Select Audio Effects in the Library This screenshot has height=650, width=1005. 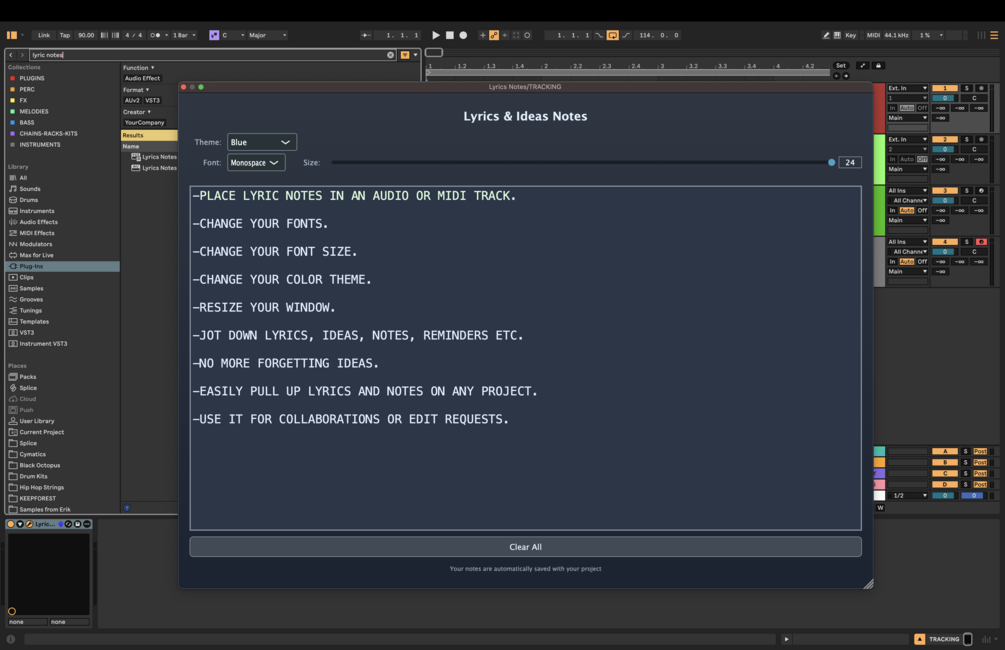coord(38,222)
